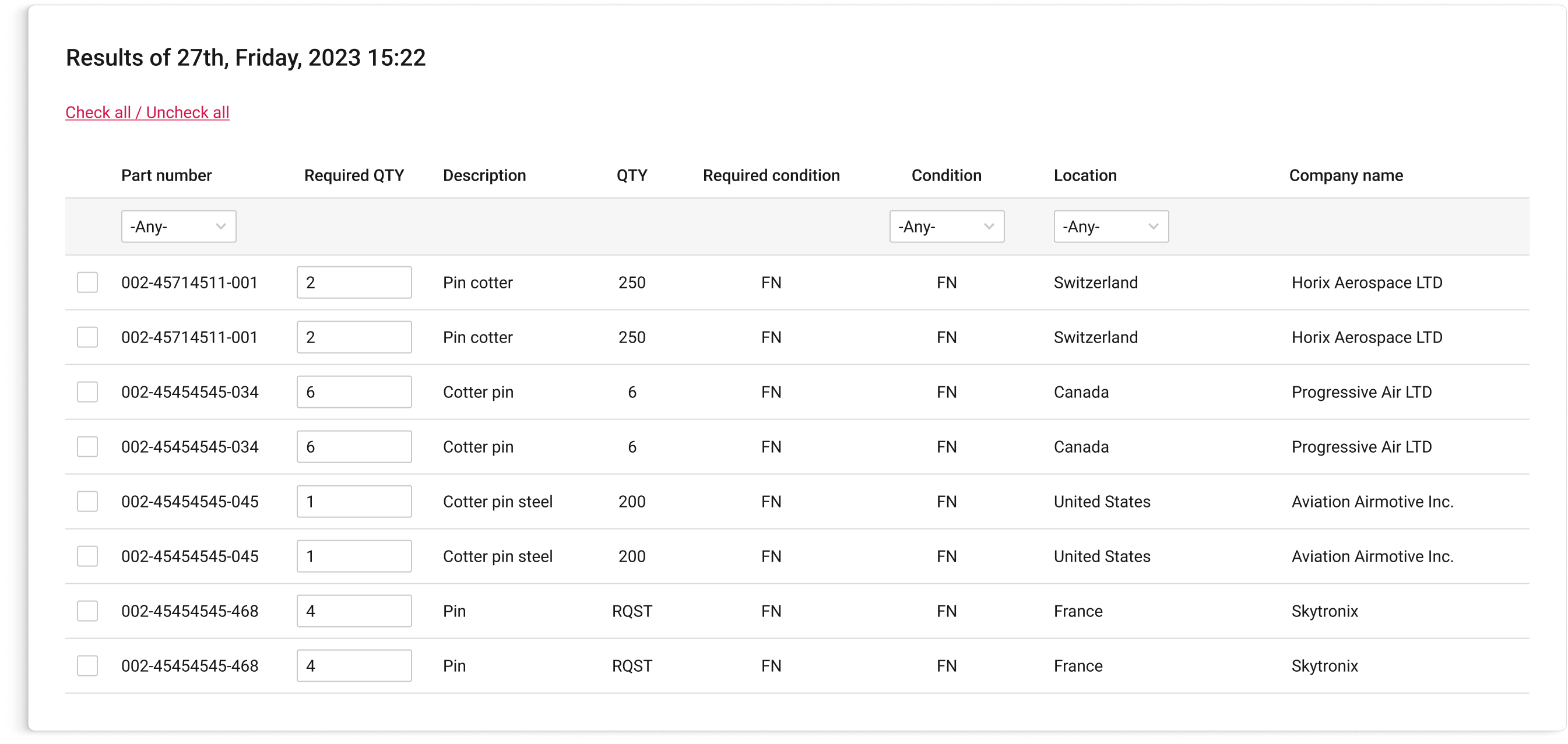Tick the checkbox for second Pin cotter row
The height and width of the screenshot is (744, 1568).
pos(87,337)
